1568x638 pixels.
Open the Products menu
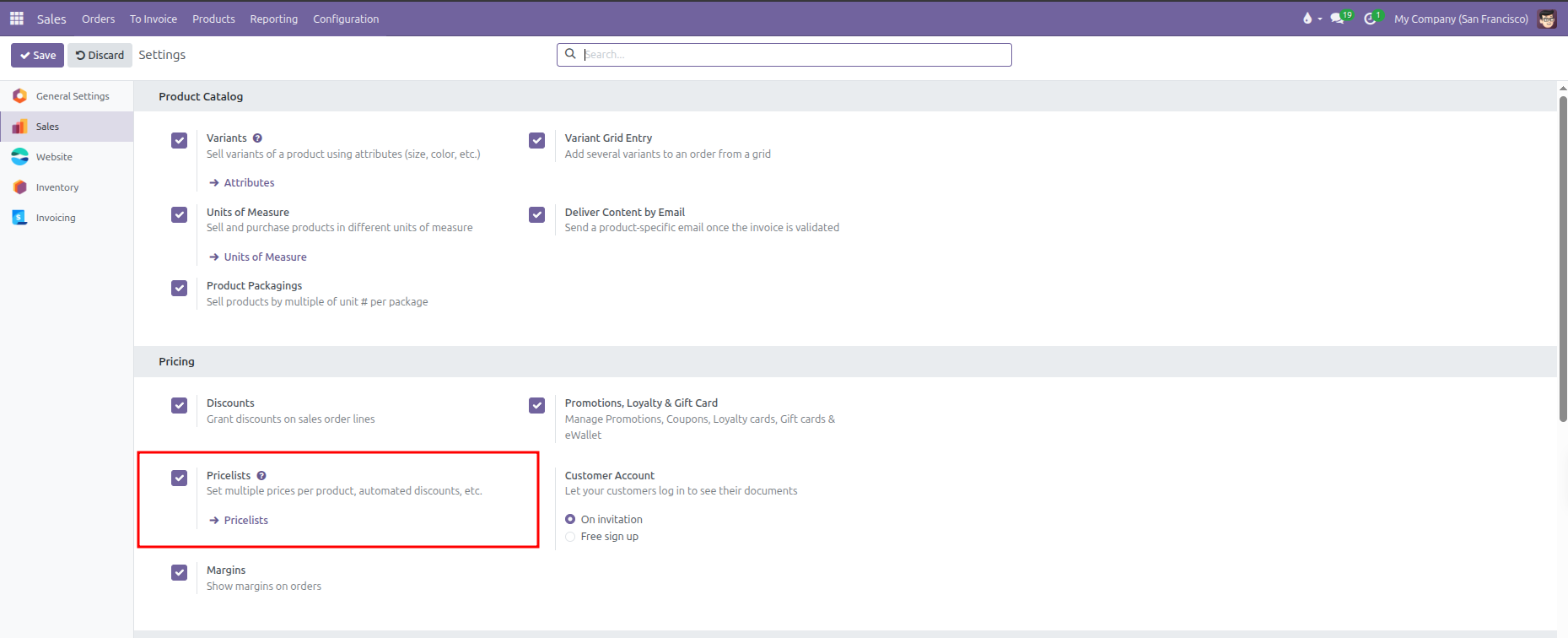coord(213,19)
